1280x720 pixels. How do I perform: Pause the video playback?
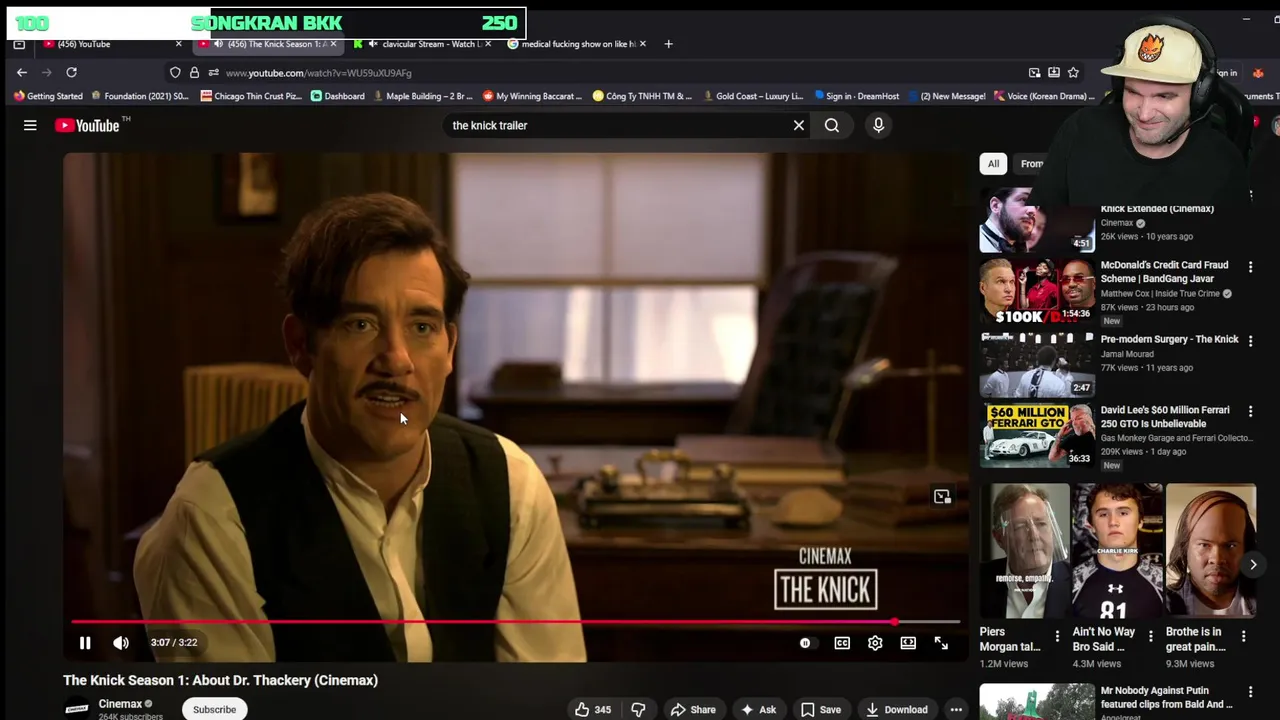(x=85, y=643)
